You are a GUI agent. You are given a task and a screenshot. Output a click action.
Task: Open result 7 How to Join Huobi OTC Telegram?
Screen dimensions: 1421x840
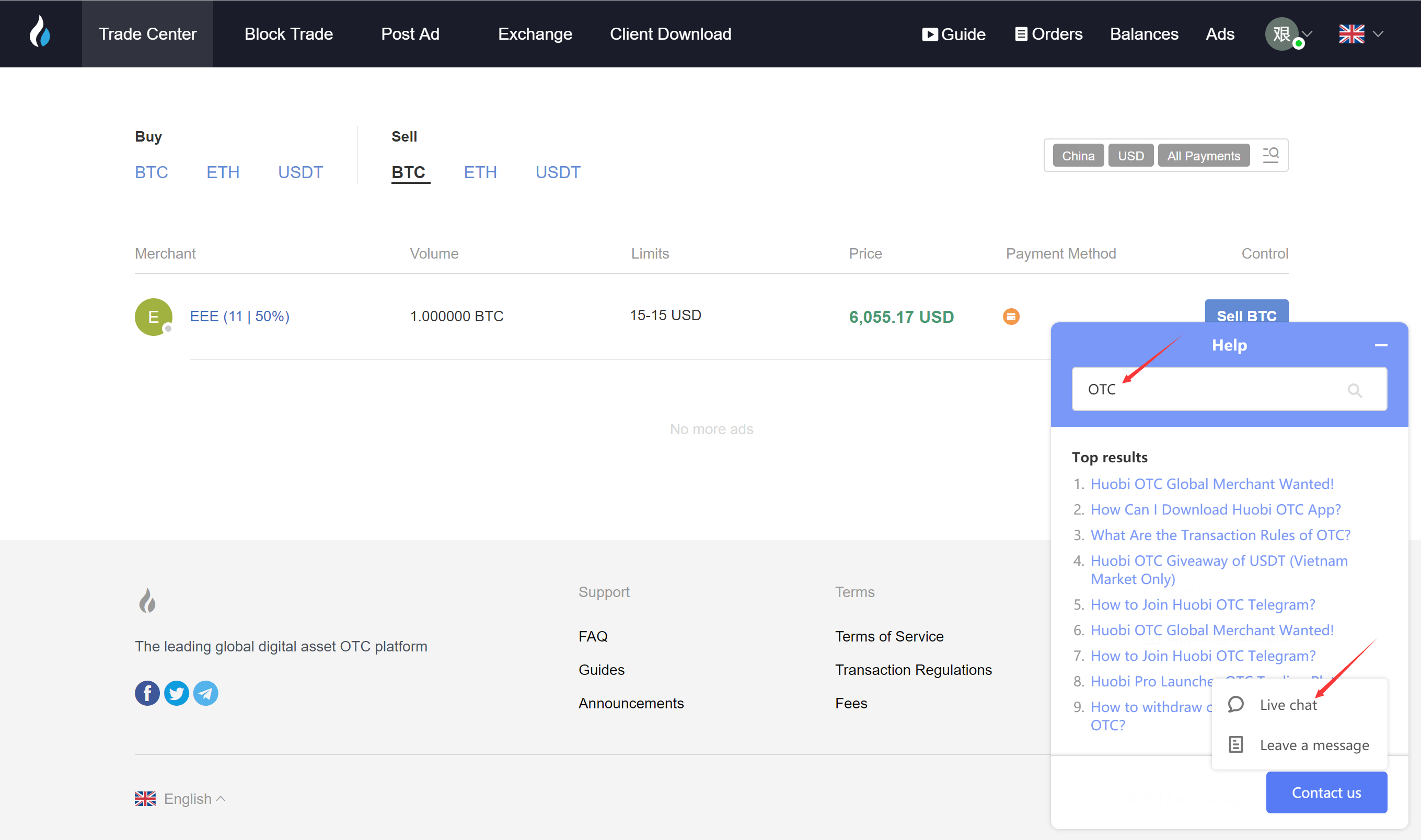[x=1203, y=656]
